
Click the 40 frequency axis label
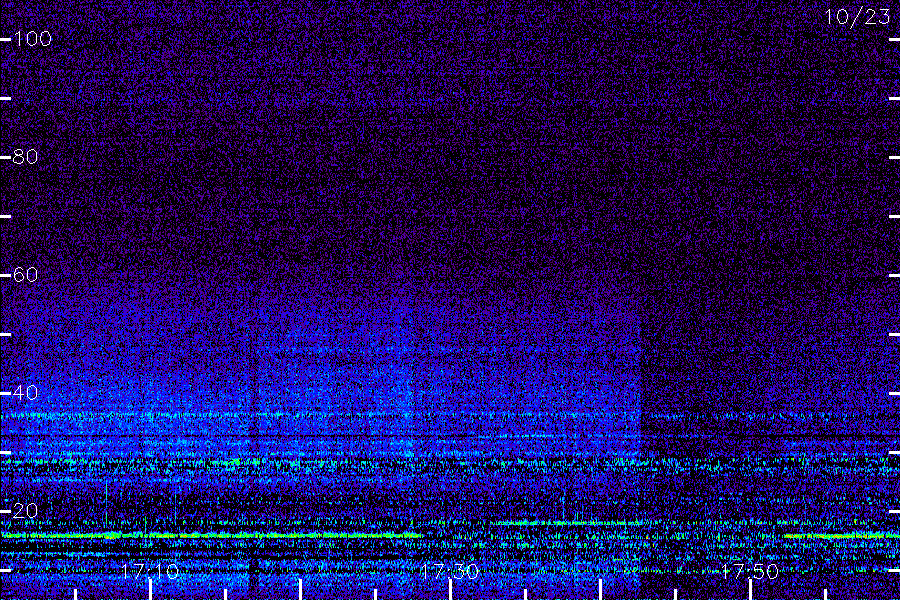tap(26, 393)
